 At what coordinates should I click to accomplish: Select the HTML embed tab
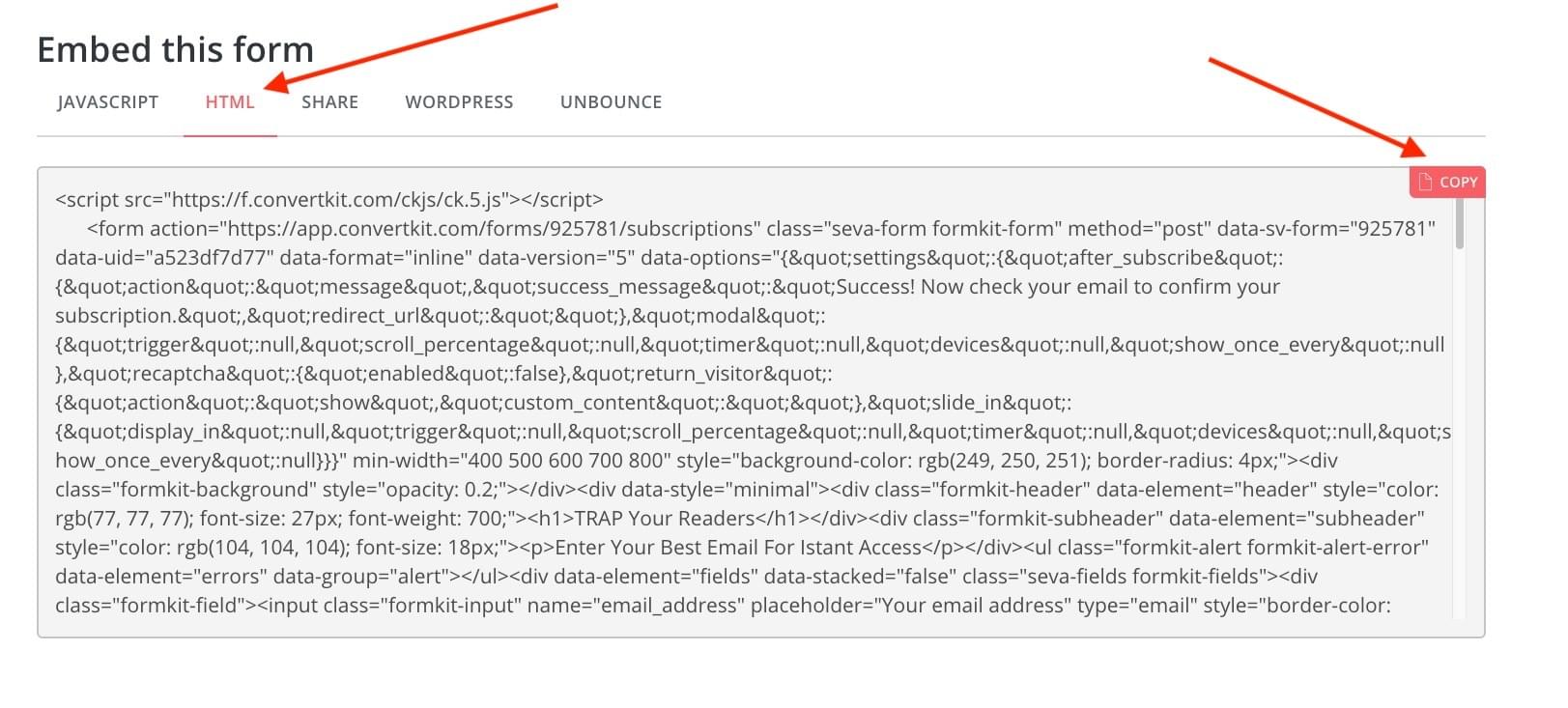230,102
